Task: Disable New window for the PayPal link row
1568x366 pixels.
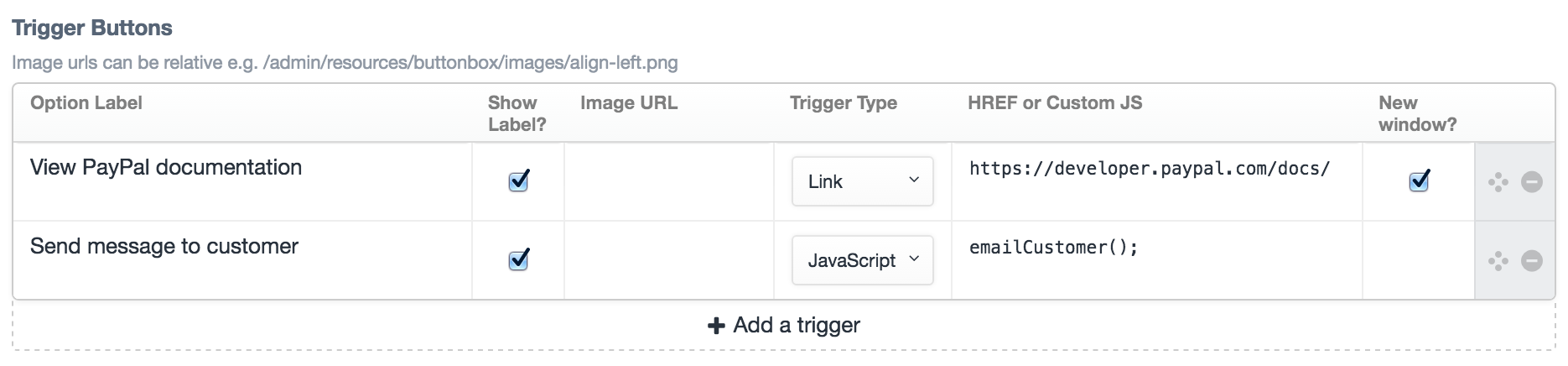Action: [x=1419, y=181]
